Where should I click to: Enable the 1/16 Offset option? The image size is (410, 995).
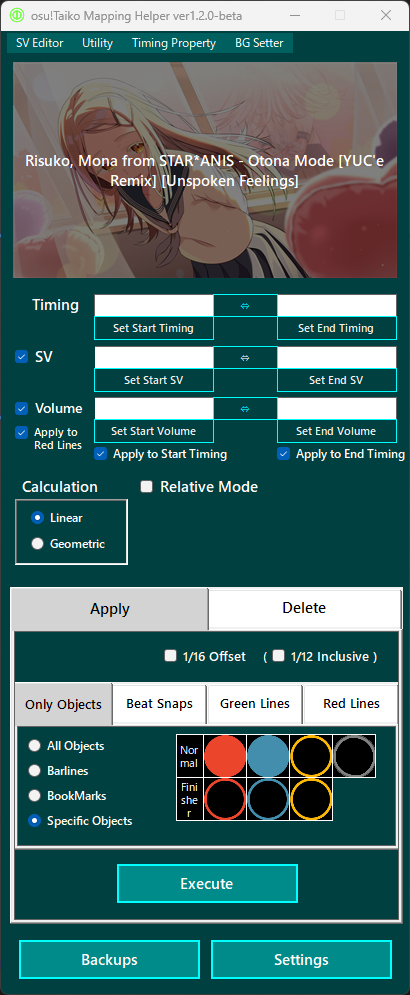[170, 656]
